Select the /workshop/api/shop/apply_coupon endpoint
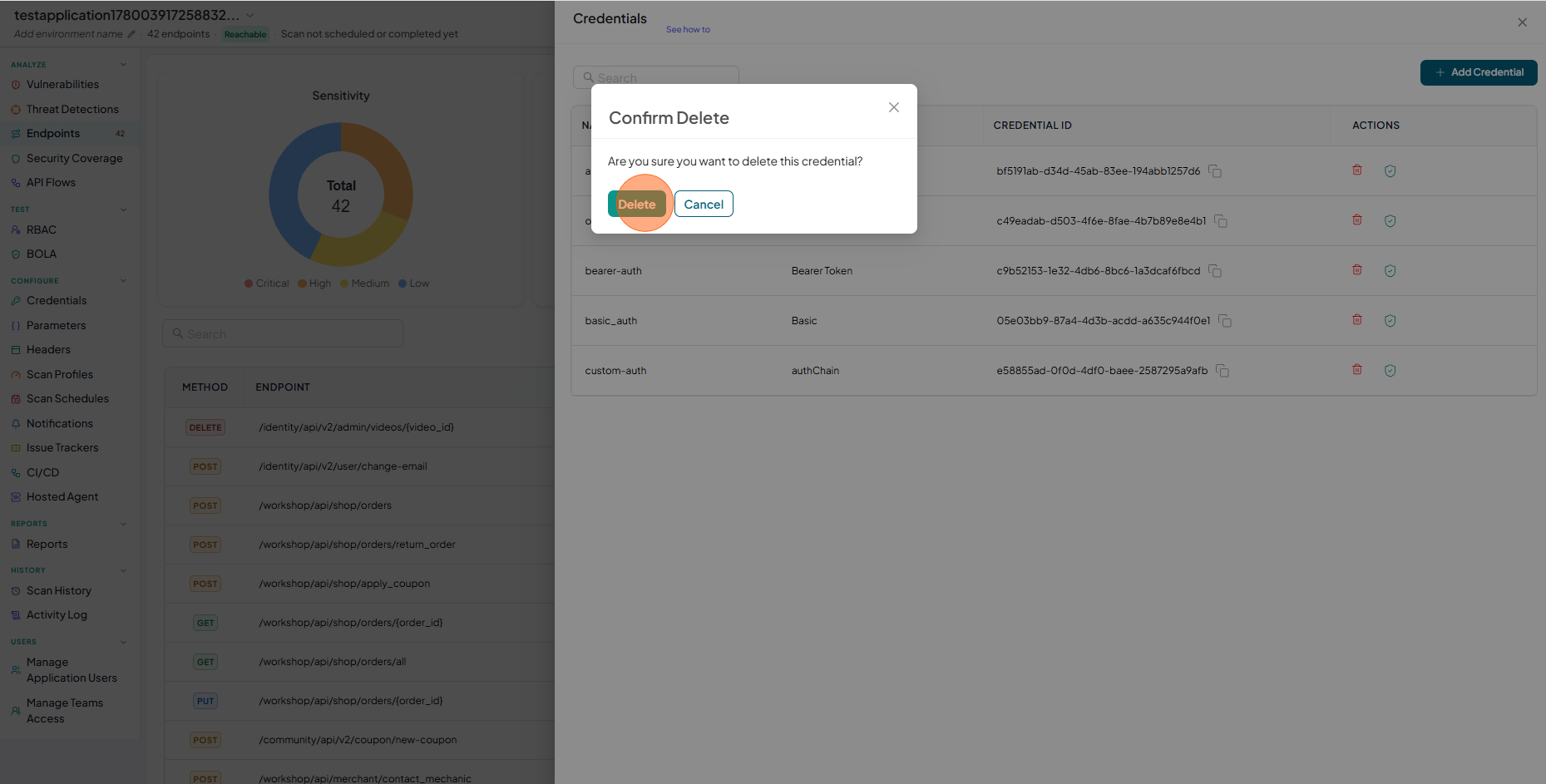The height and width of the screenshot is (784, 1546). coord(344,584)
